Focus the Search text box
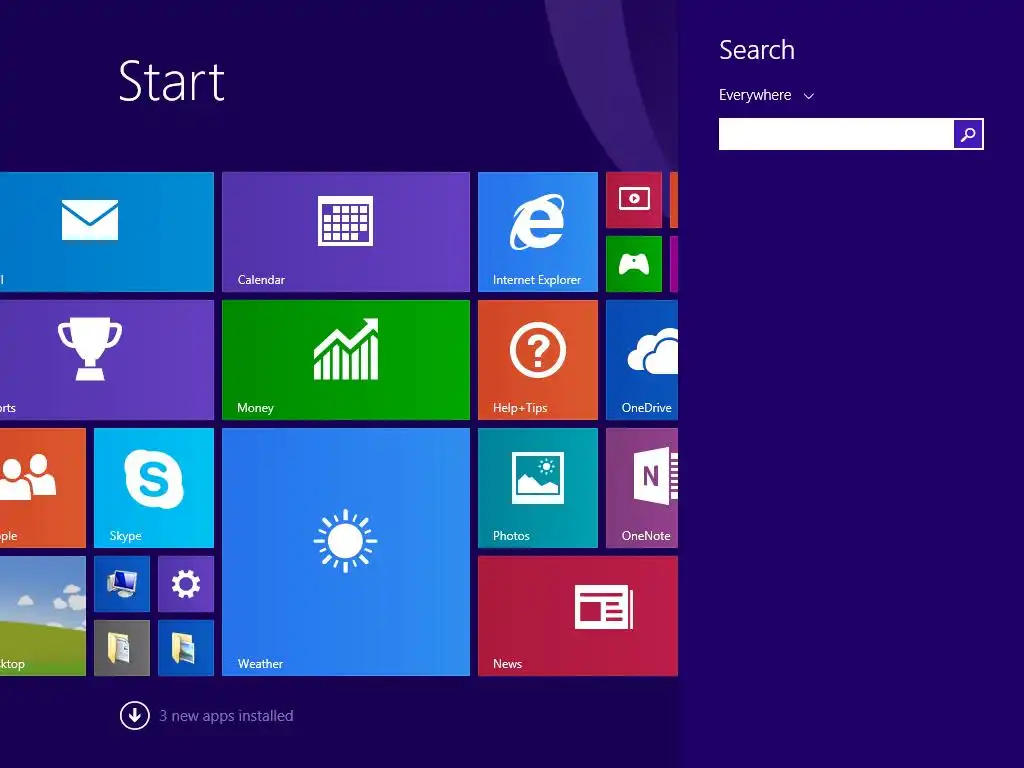The width and height of the screenshot is (1024, 768). (836, 134)
